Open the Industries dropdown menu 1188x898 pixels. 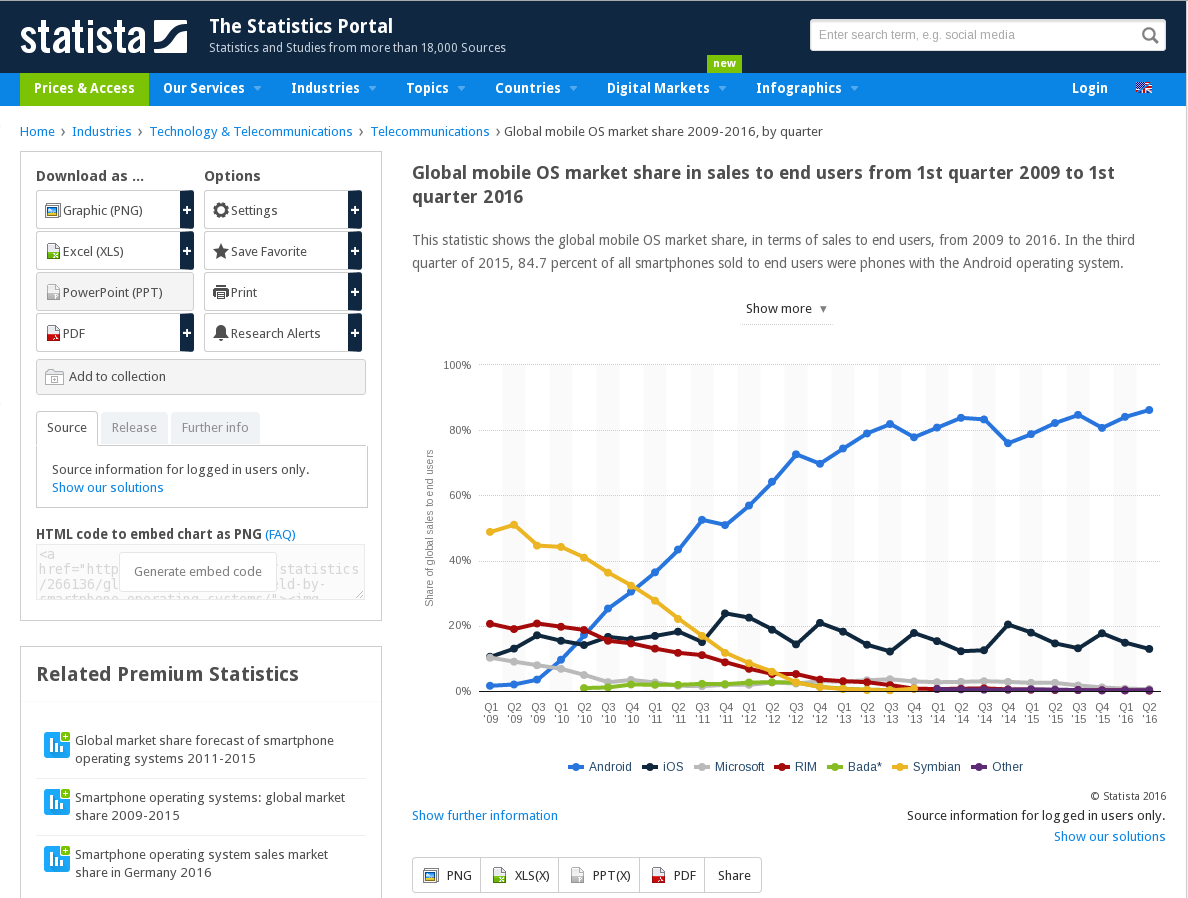tap(333, 88)
